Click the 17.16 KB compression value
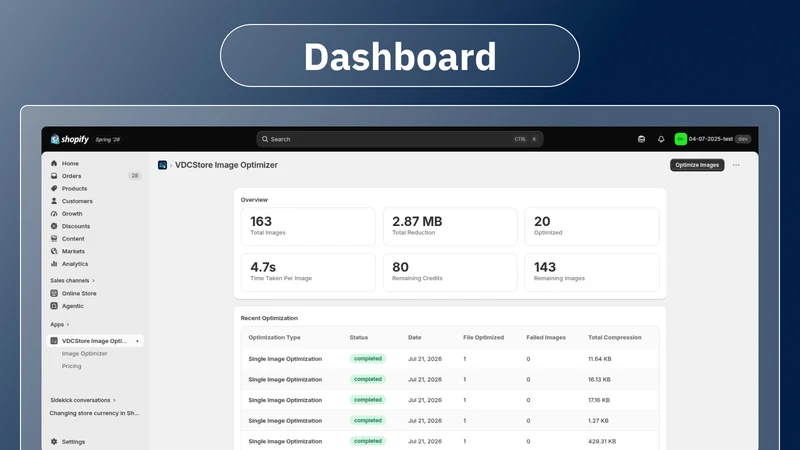This screenshot has width=800, height=450. [599, 400]
